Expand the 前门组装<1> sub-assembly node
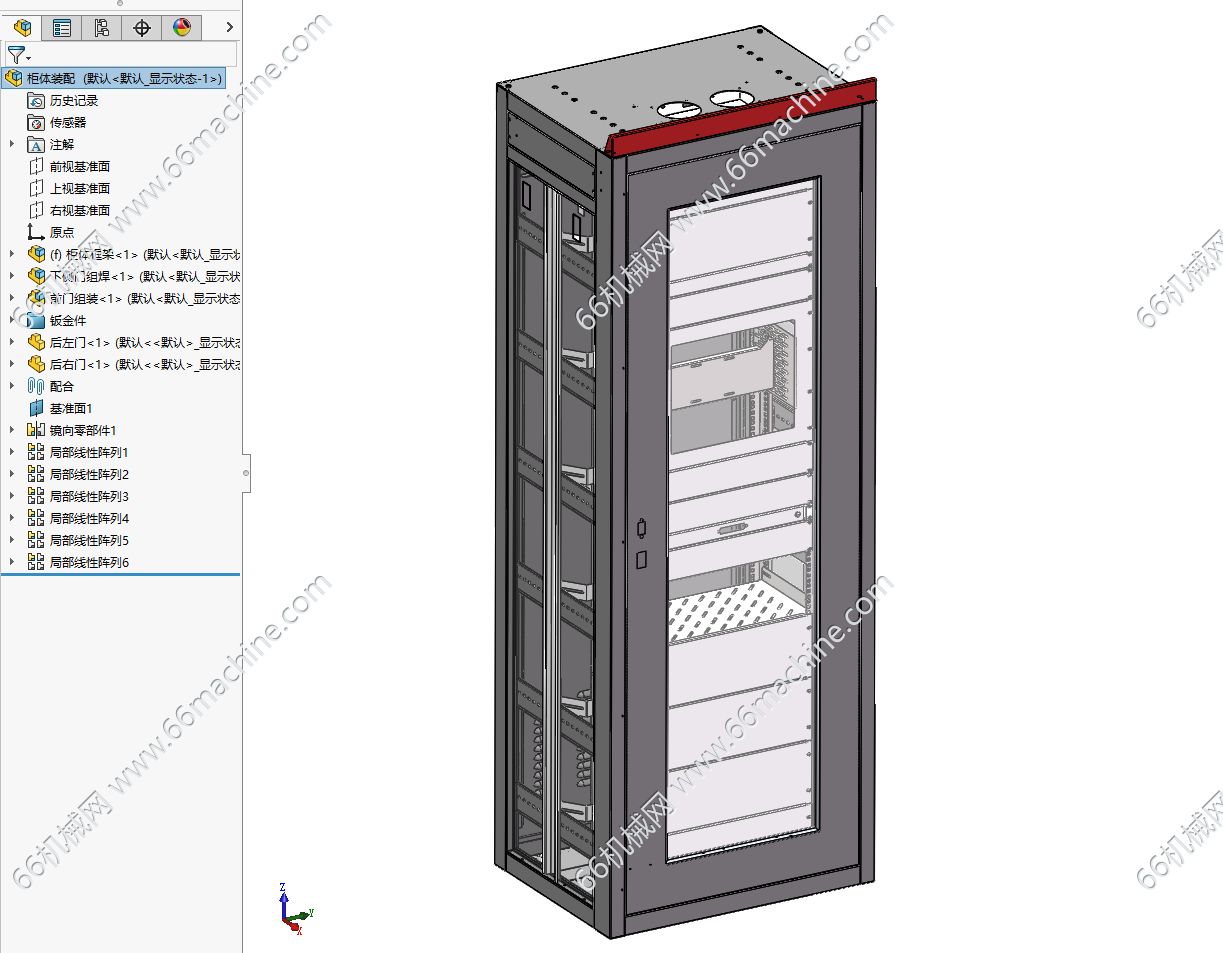This screenshot has width=1223, height=953. (x=12, y=298)
